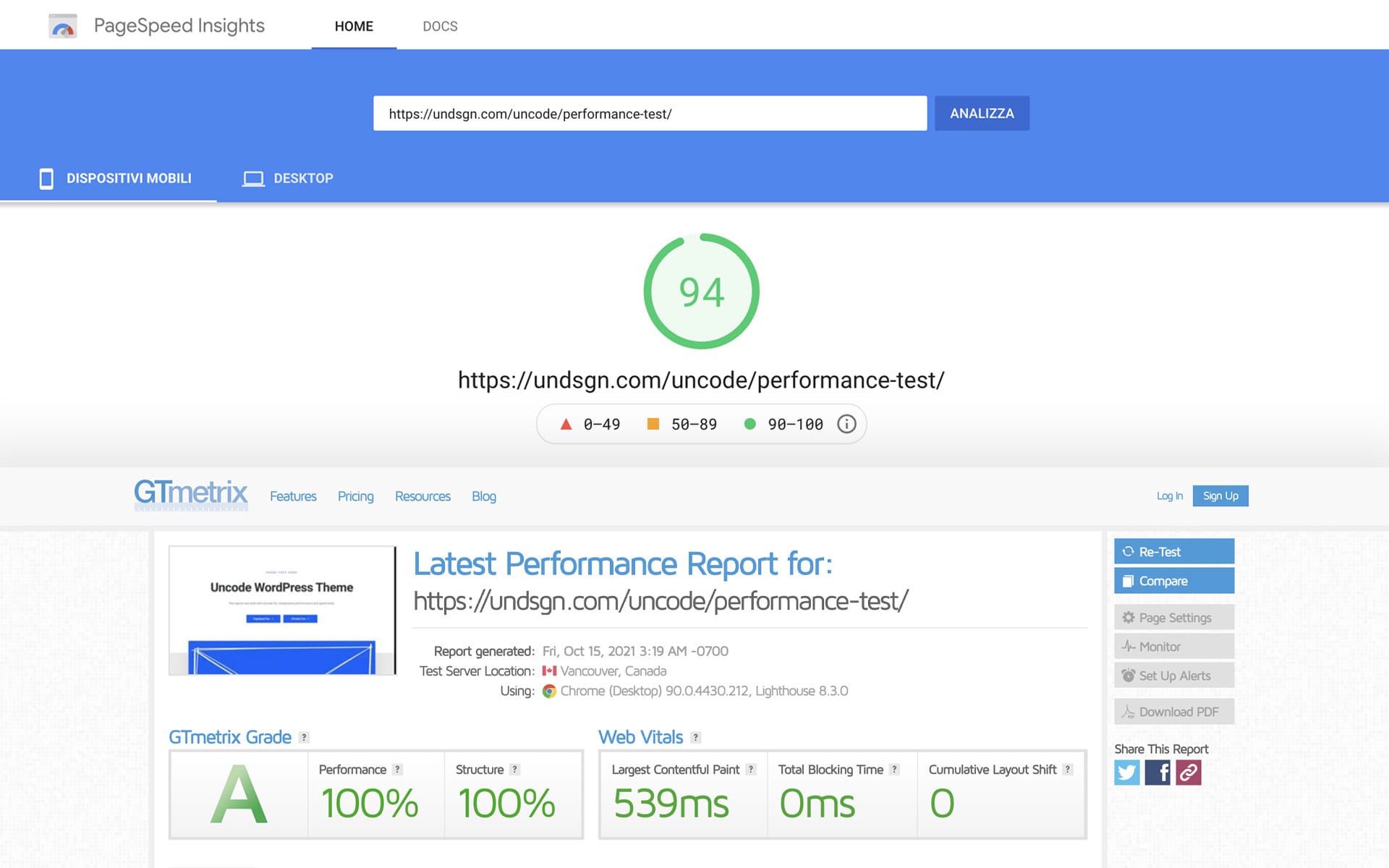
Task: Click Set Up Alerts
Action: click(1174, 675)
